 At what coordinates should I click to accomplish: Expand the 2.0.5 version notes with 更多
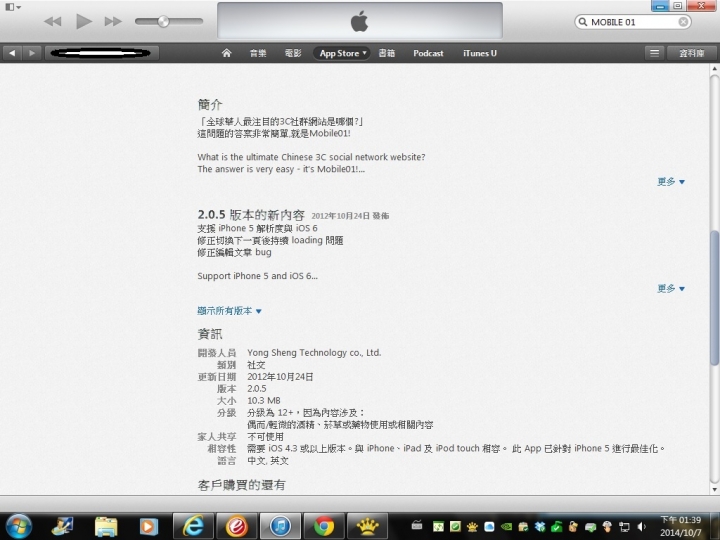[671, 289]
